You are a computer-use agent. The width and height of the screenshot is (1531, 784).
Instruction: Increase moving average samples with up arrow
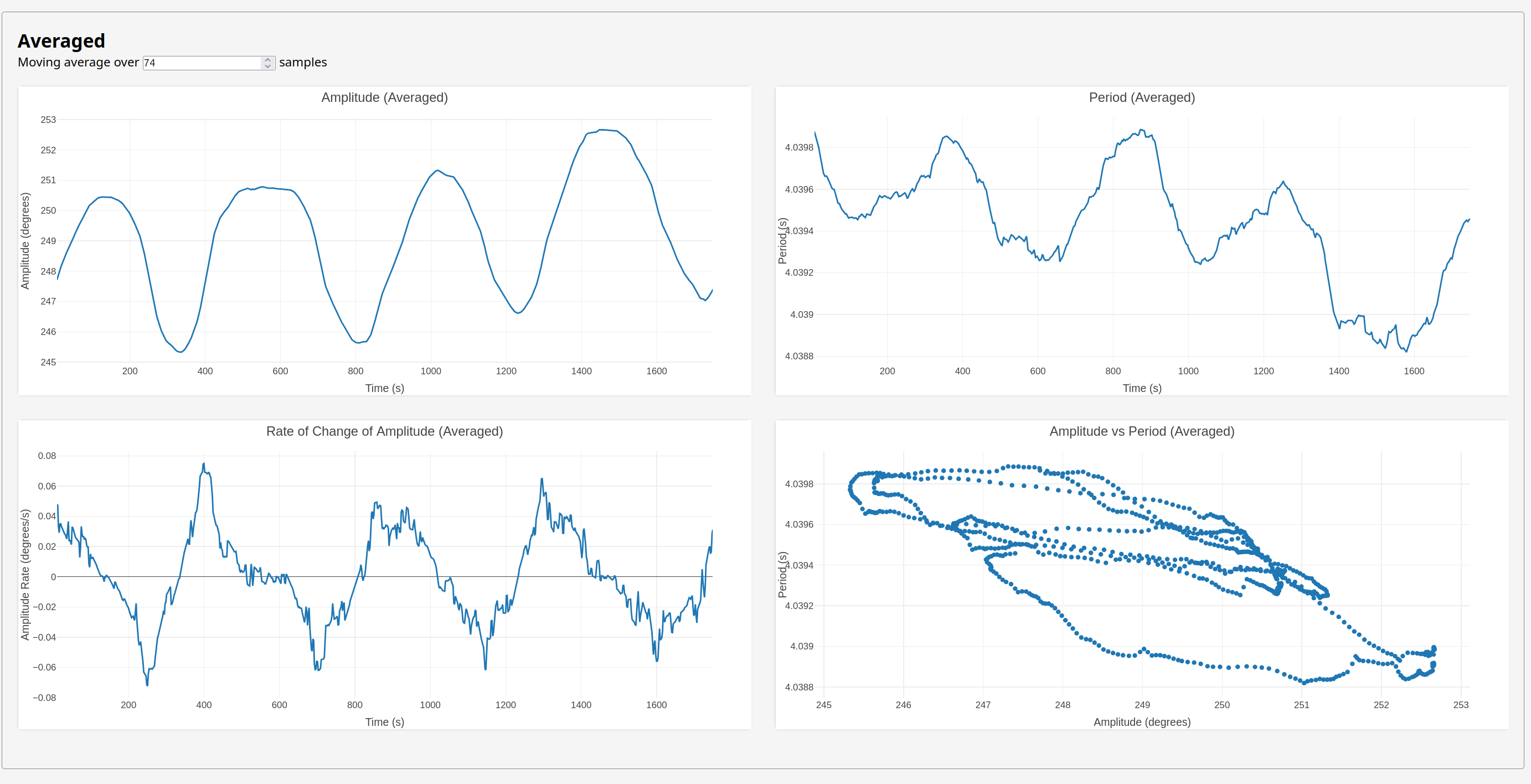(x=267, y=59)
